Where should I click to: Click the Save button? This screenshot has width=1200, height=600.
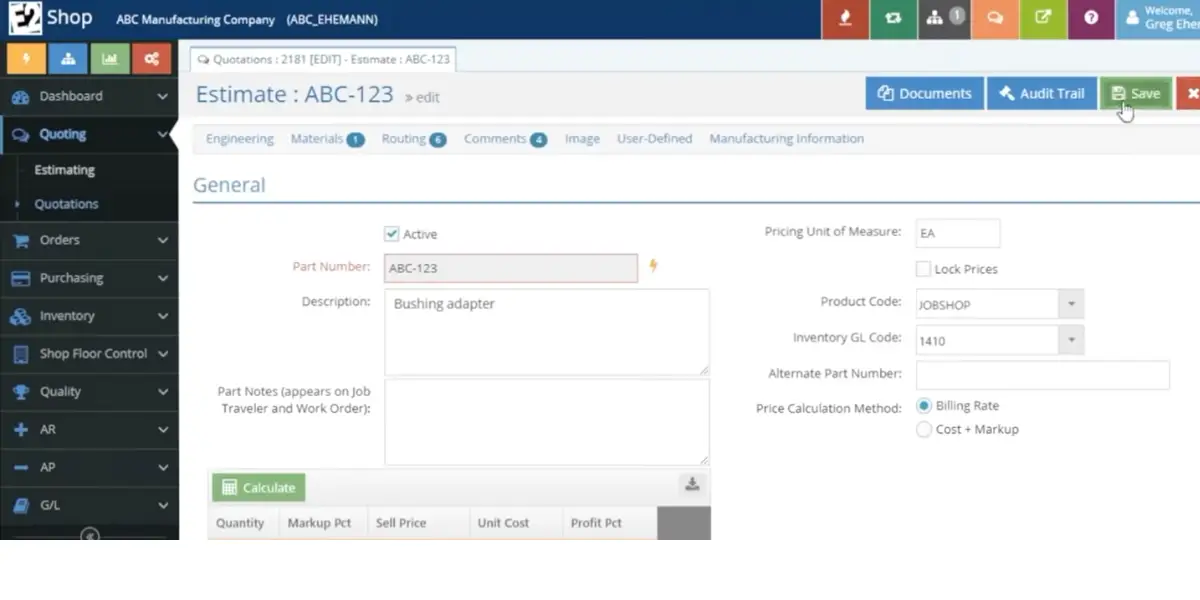click(1135, 93)
